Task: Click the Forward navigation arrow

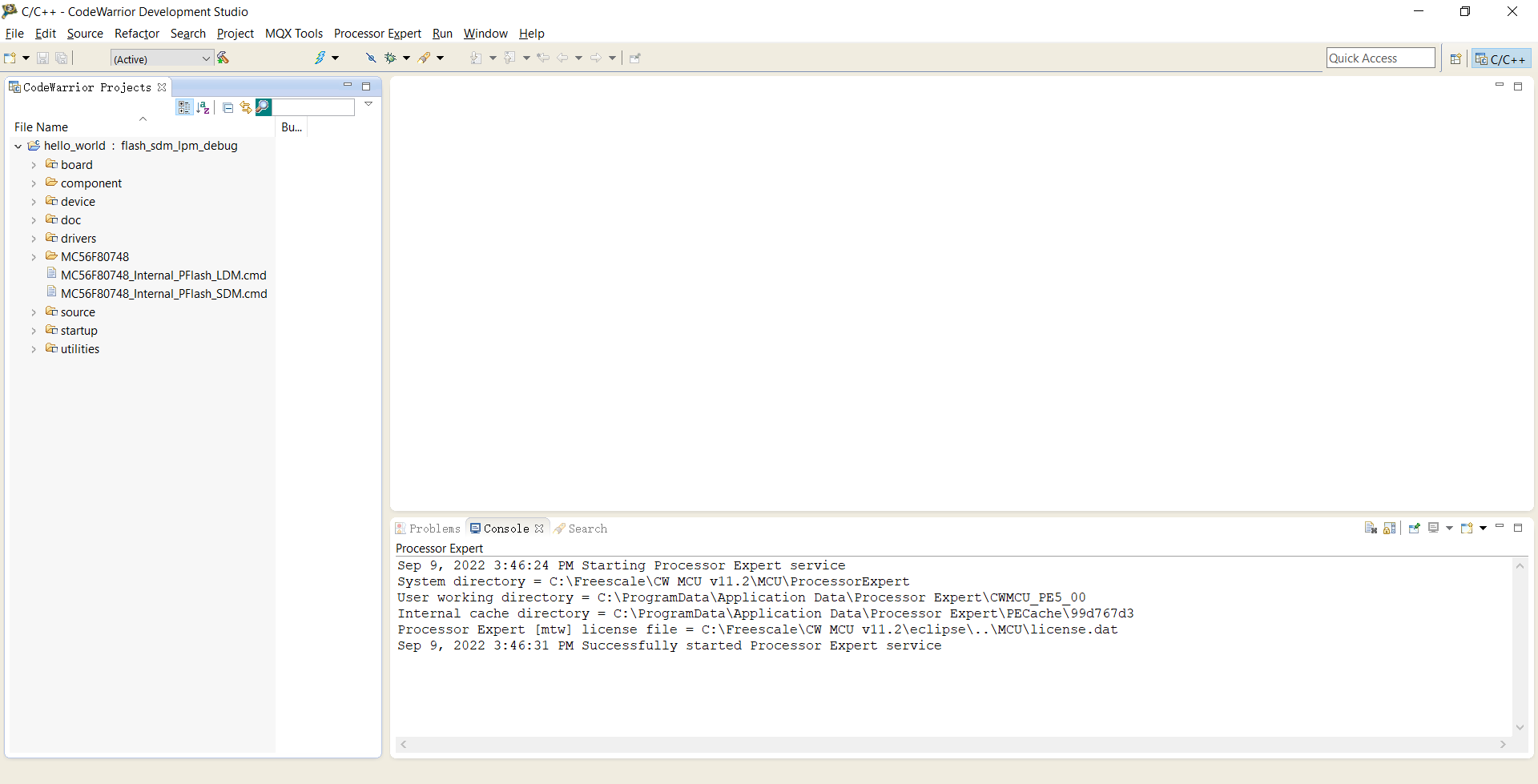Action: tap(596, 58)
